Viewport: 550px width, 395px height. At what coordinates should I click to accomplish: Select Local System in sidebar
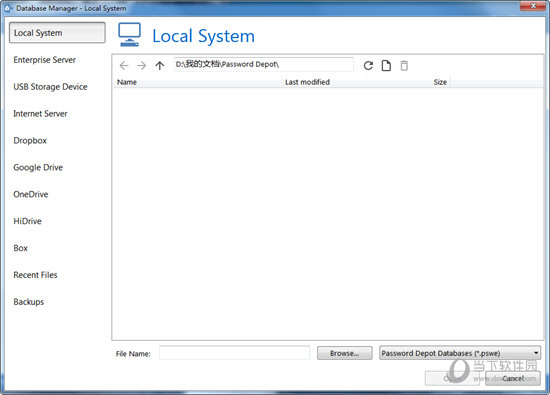point(57,33)
